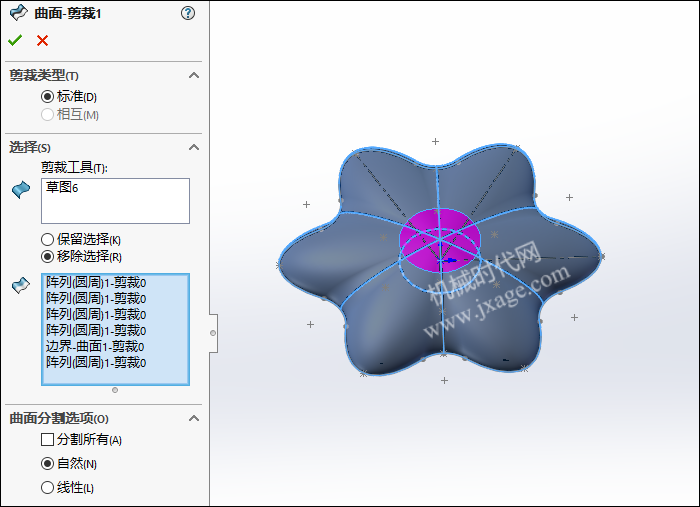Confirm the surface trim with green checkmark
Image resolution: width=700 pixels, height=507 pixels.
15,41
